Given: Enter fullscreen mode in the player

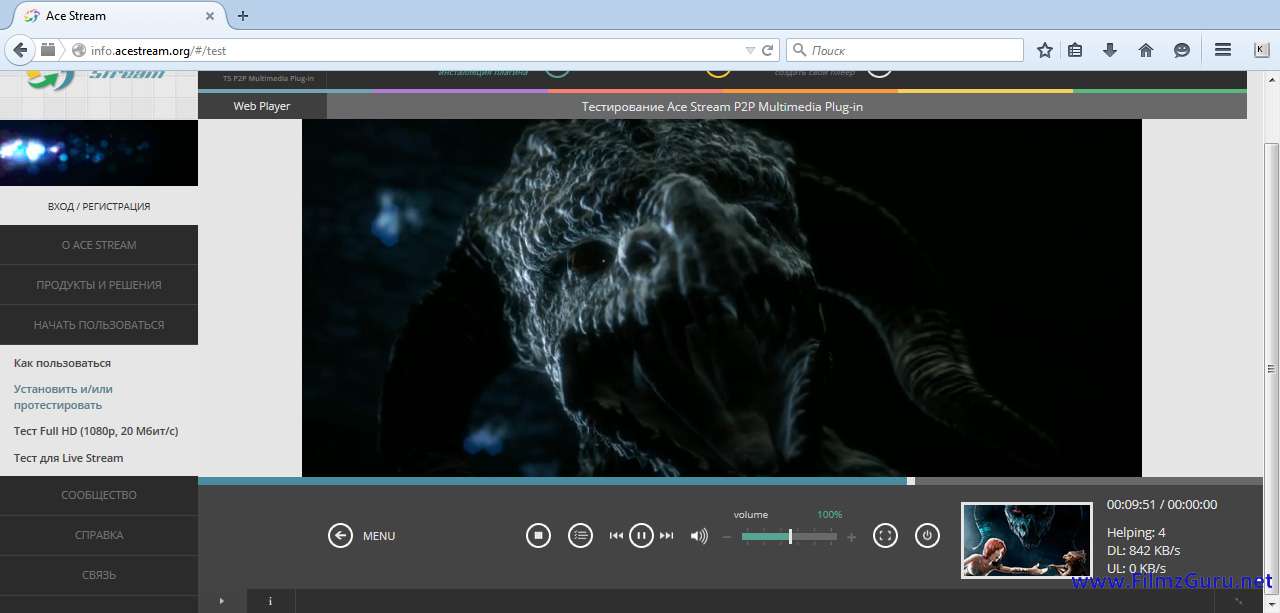Looking at the screenshot, I should point(885,536).
